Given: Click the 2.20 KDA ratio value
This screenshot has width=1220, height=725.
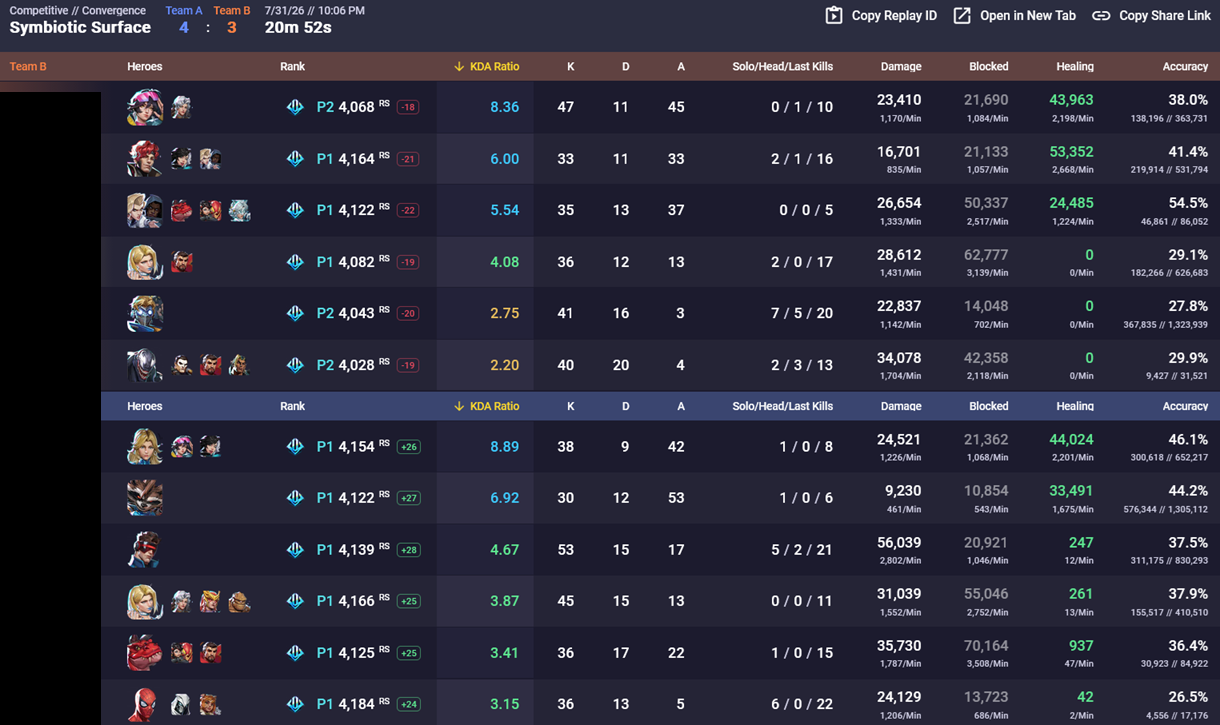Looking at the screenshot, I should point(504,365).
